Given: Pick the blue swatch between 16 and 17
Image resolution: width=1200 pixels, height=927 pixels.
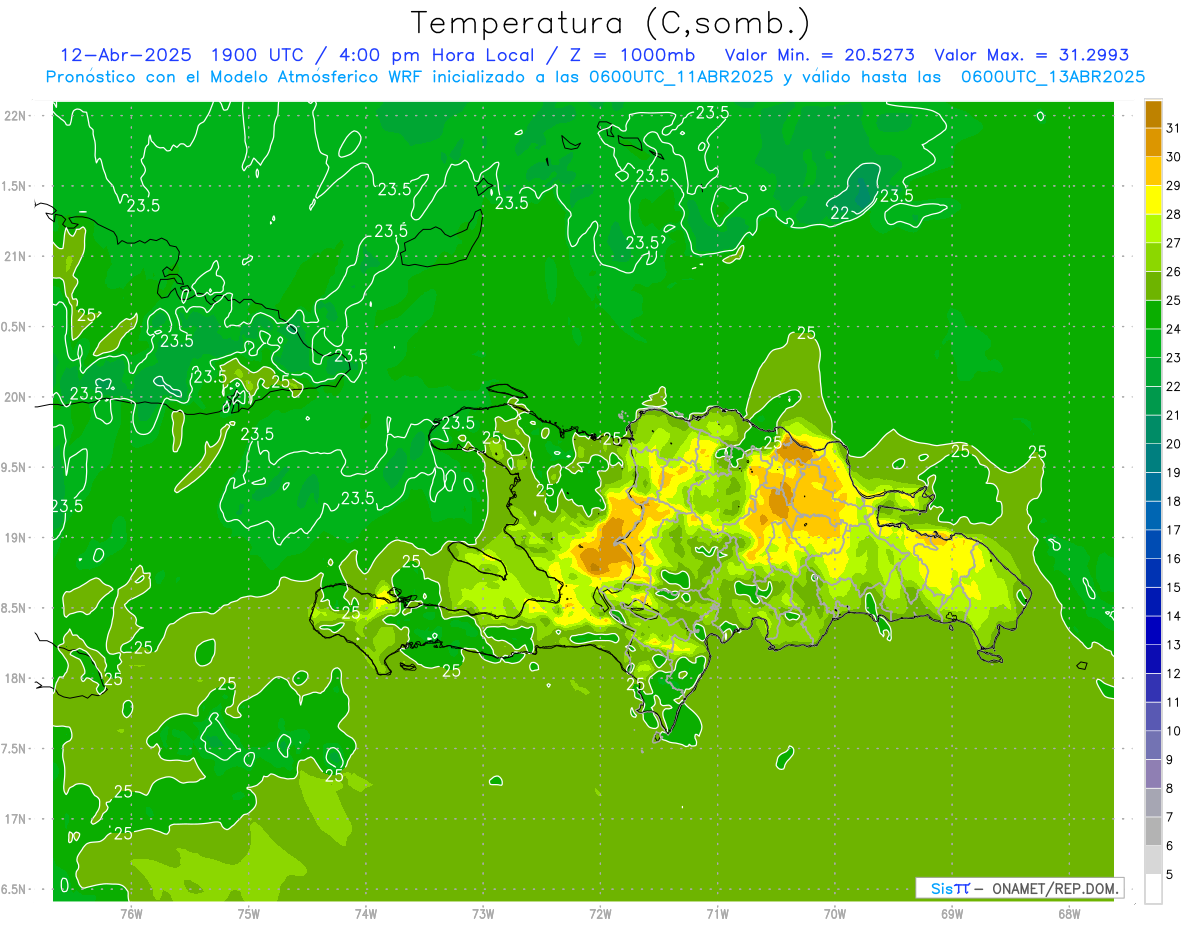Looking at the screenshot, I should (x=1153, y=544).
